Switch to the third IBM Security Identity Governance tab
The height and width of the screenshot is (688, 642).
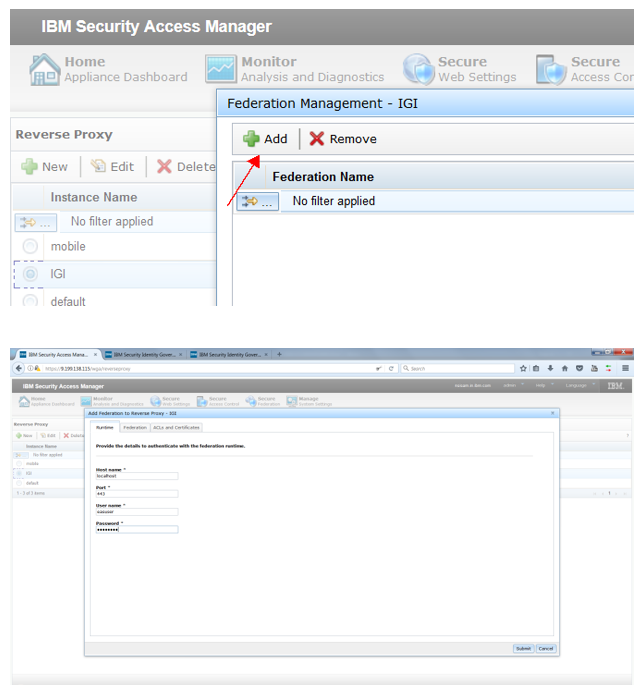pyautogui.click(x=230, y=355)
